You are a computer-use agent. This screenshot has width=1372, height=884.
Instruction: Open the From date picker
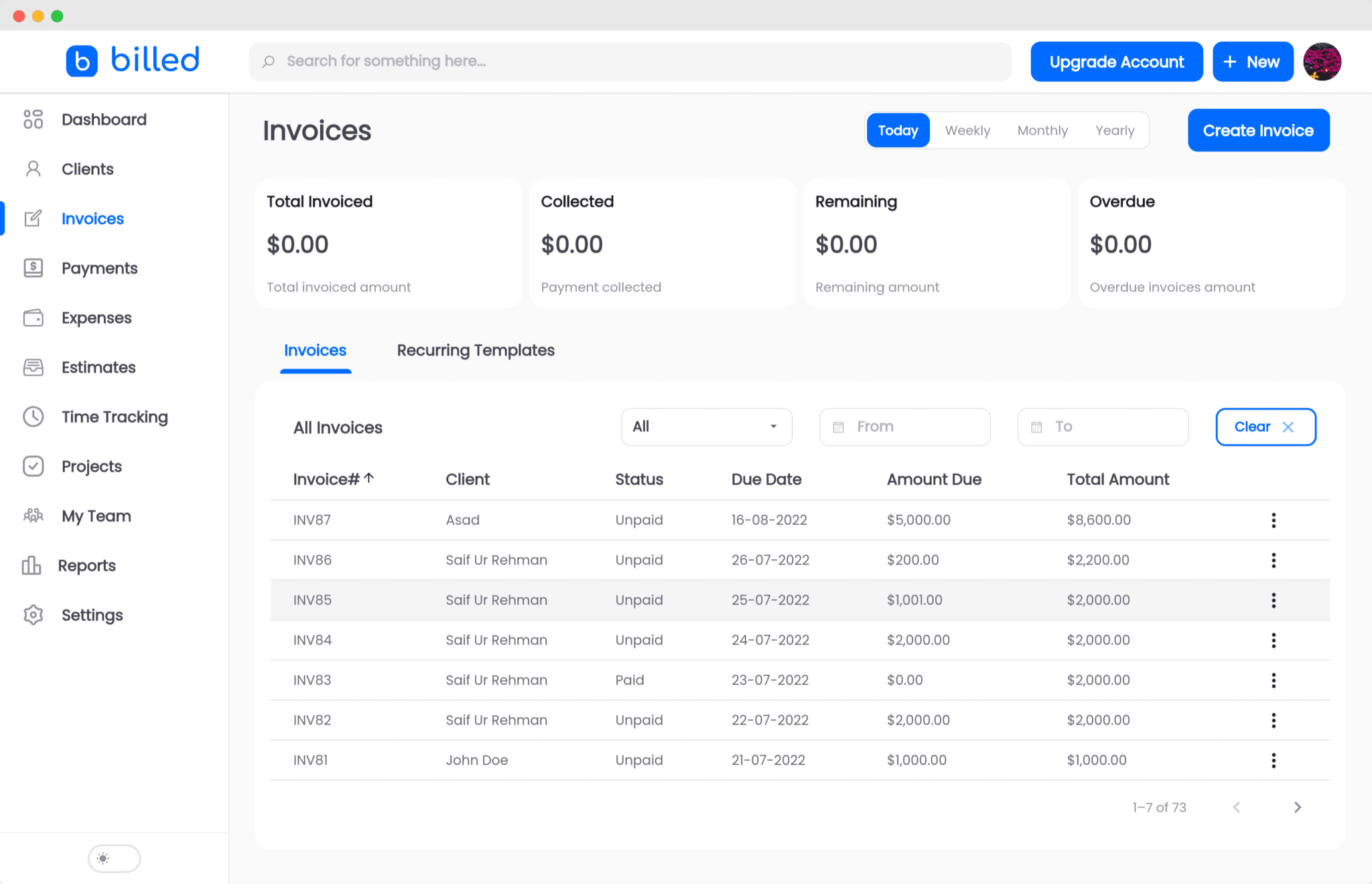point(904,427)
